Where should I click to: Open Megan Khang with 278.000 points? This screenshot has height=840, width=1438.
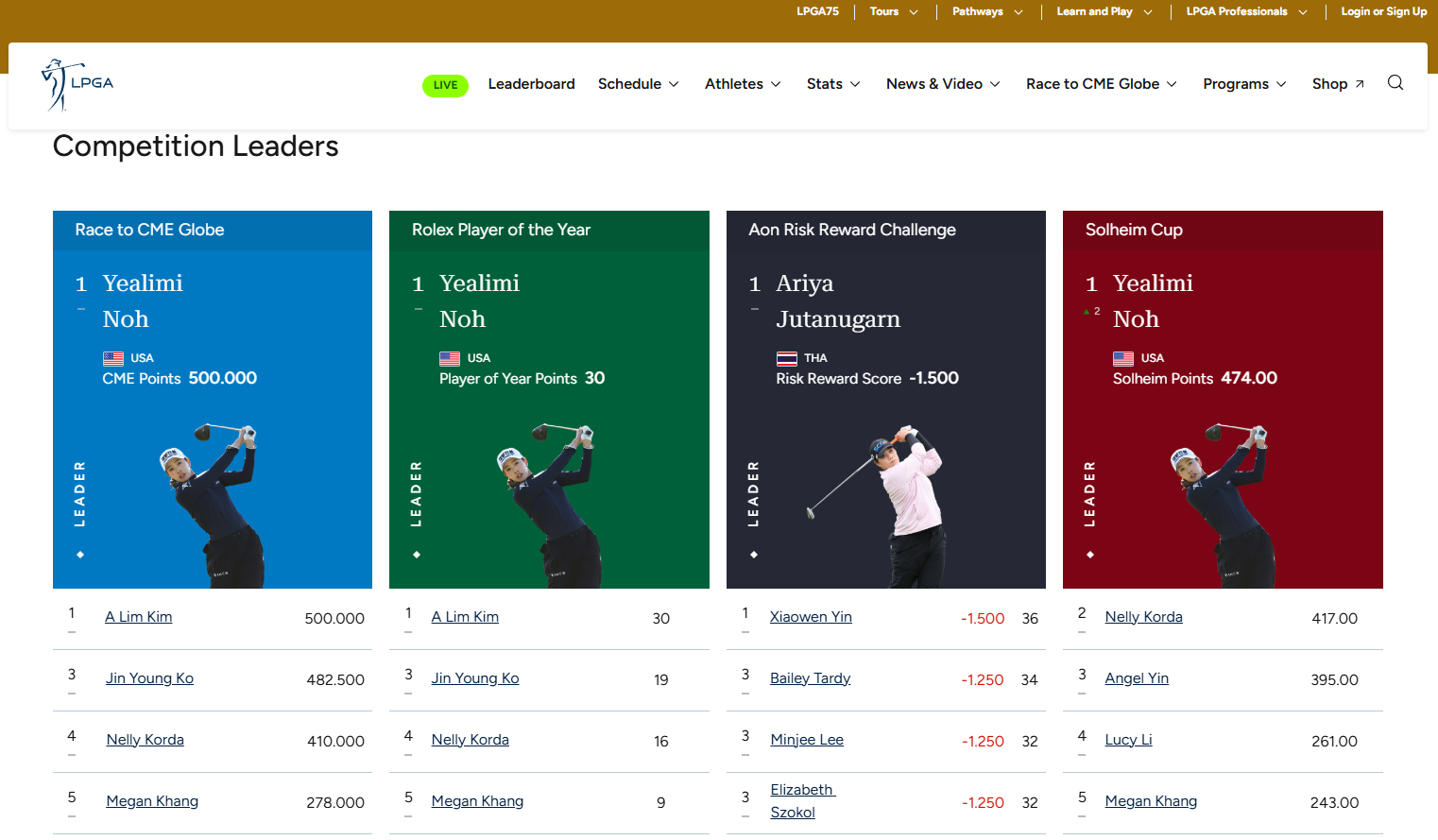coord(152,801)
